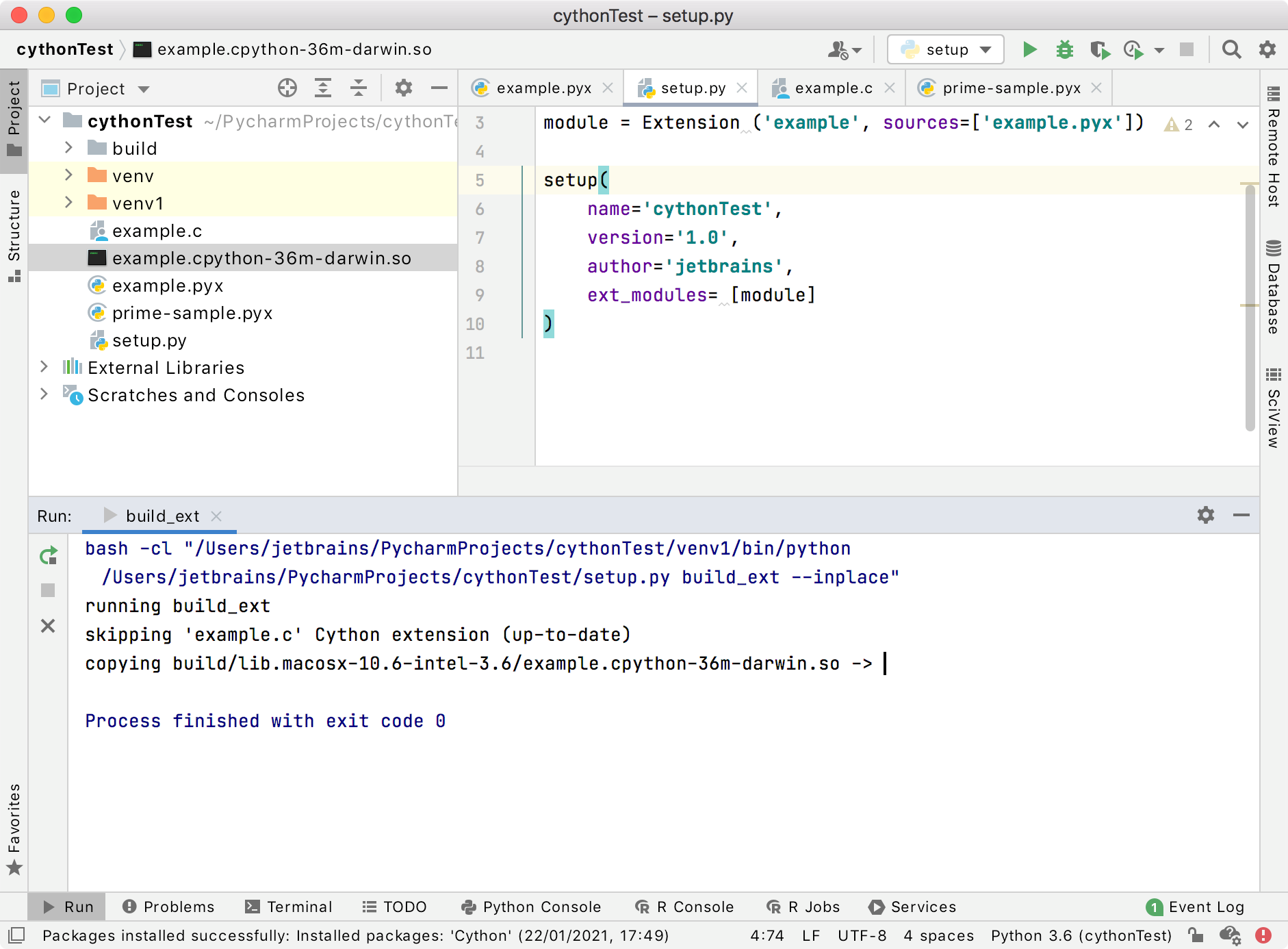Expand the build folder
1288x949 pixels.
[68, 148]
